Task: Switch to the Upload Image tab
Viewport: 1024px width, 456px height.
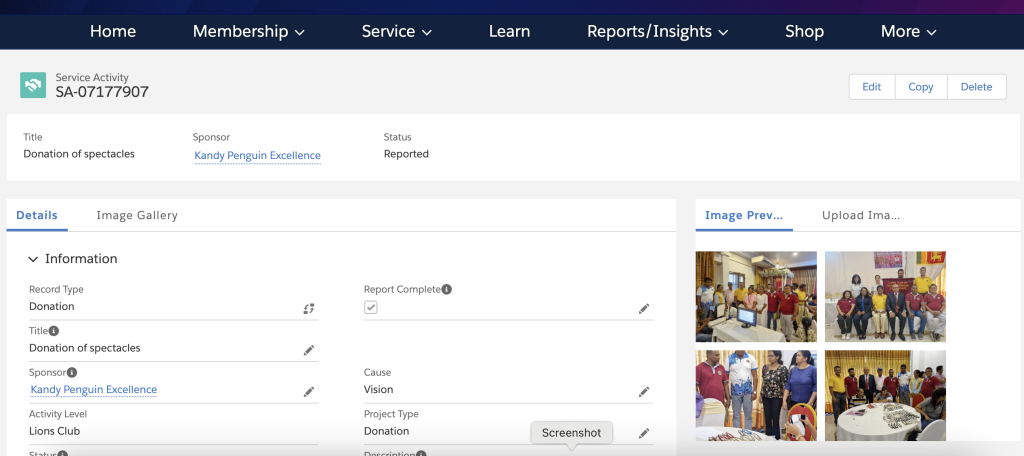Action: click(861, 216)
